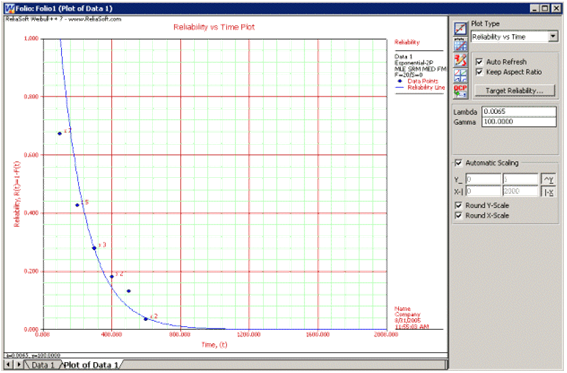Click the Y-axis minimum field
Screen dimensions: 567x373
(x=483, y=179)
